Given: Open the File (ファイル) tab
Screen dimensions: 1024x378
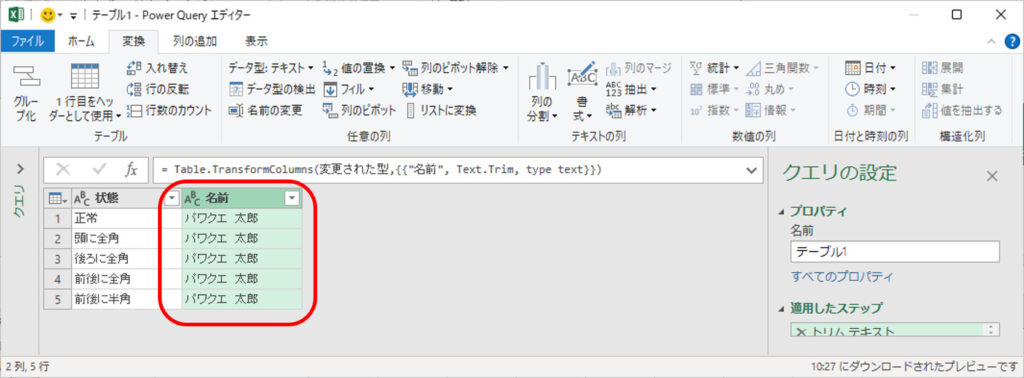Looking at the screenshot, I should tap(27, 41).
